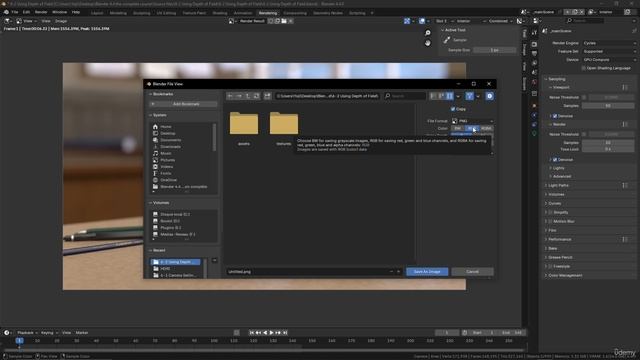Open Pictures in System list
The width and height of the screenshot is (640, 360).
click(167, 160)
